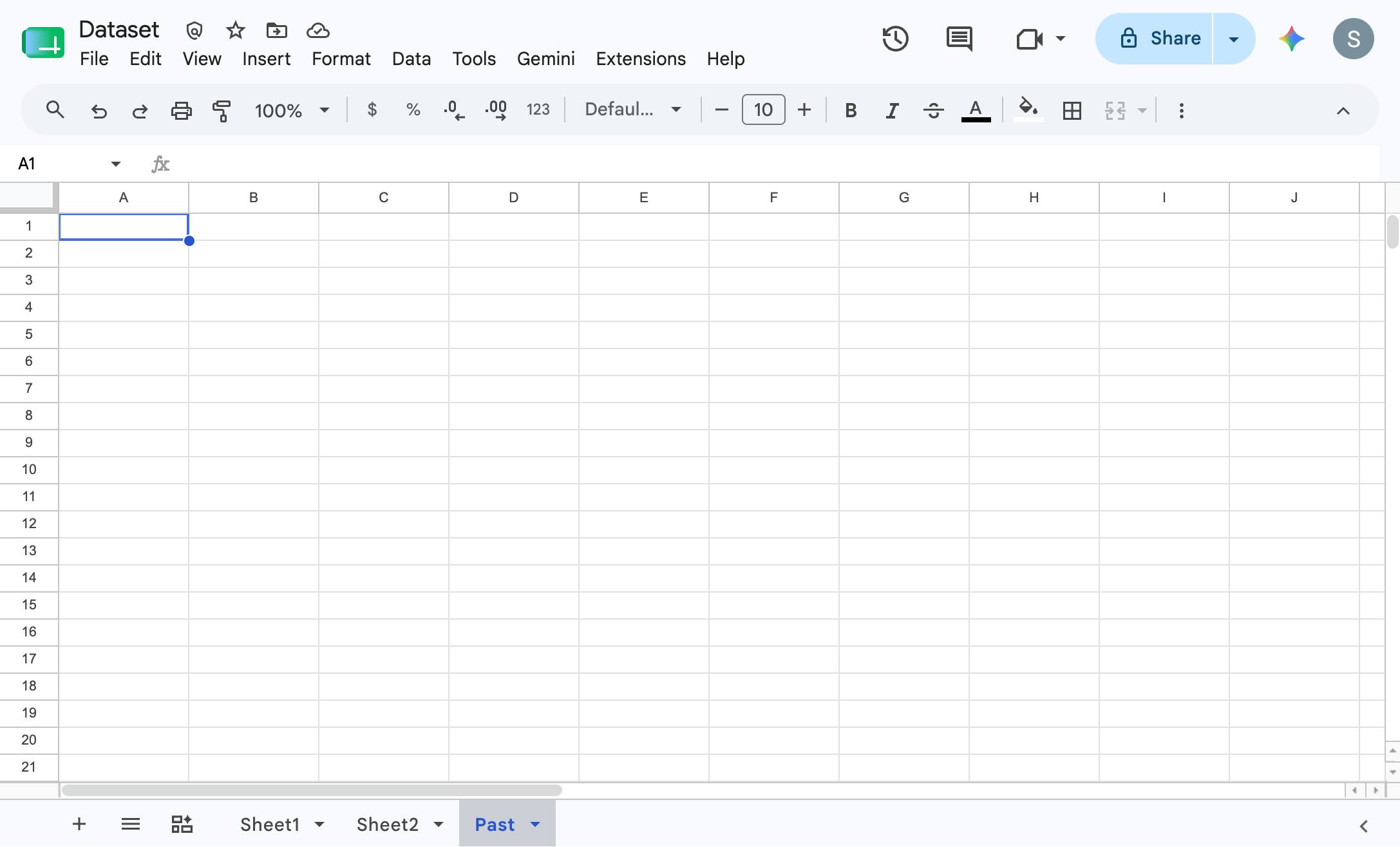
Task: Click the formula bar input
Action: pyautogui.click(x=779, y=164)
